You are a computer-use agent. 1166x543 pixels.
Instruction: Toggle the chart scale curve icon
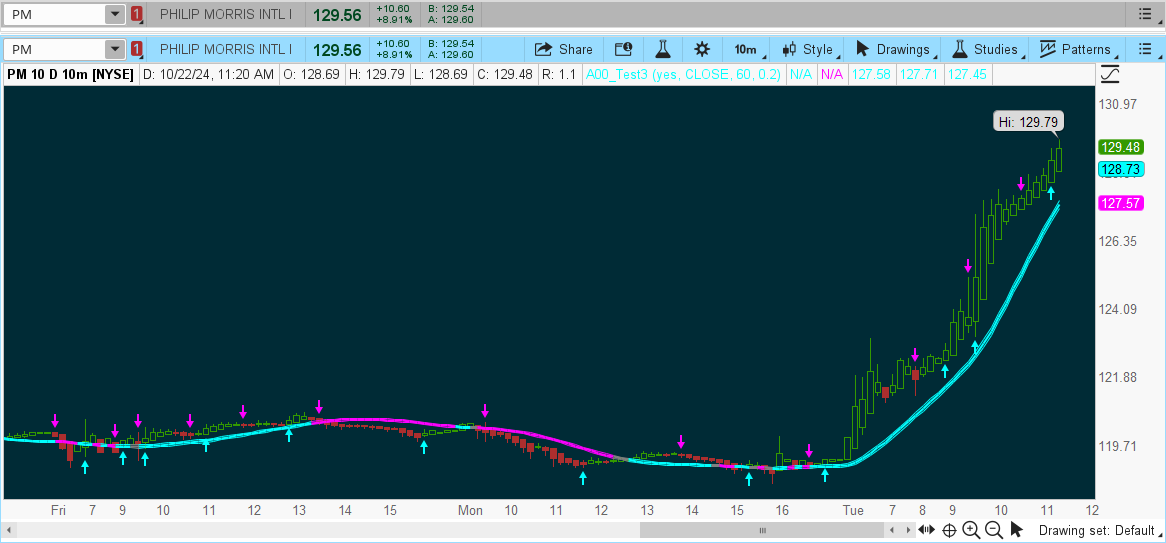[x=1110, y=74]
